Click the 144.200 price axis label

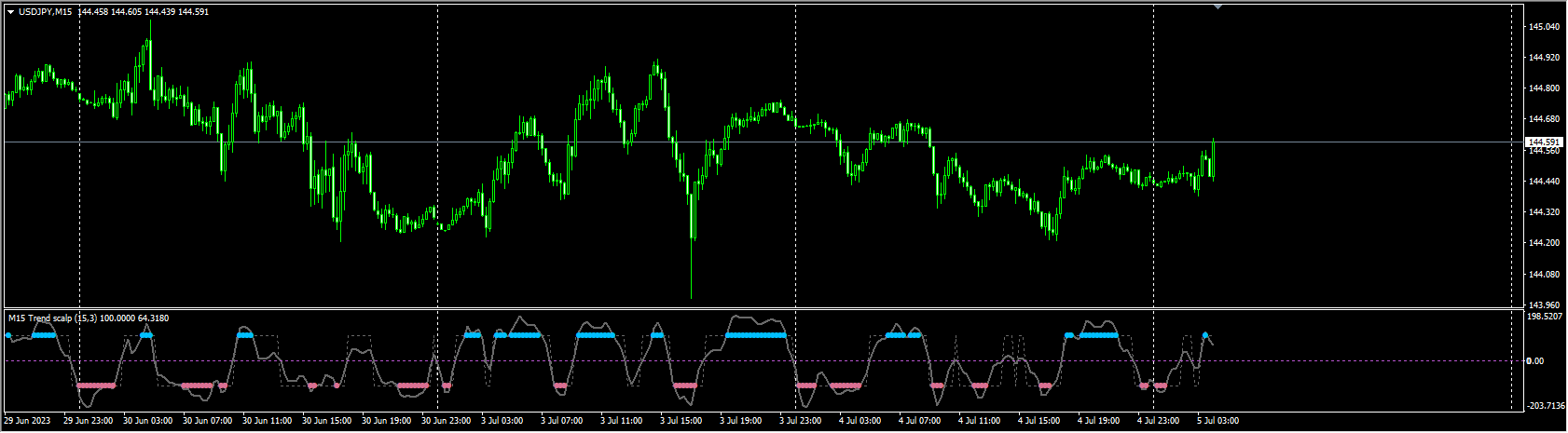click(x=1545, y=243)
